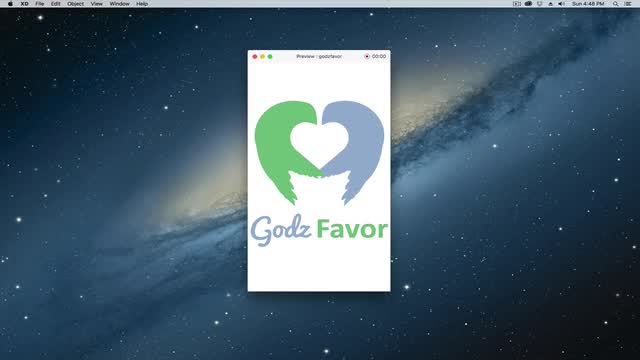Click the Godz Favor heart logo
The image size is (640, 360).
click(x=319, y=153)
